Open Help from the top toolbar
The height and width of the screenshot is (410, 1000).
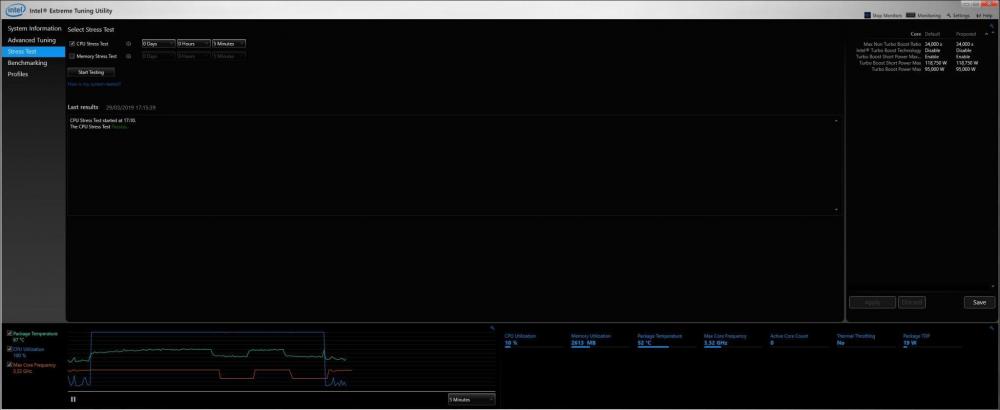983,15
